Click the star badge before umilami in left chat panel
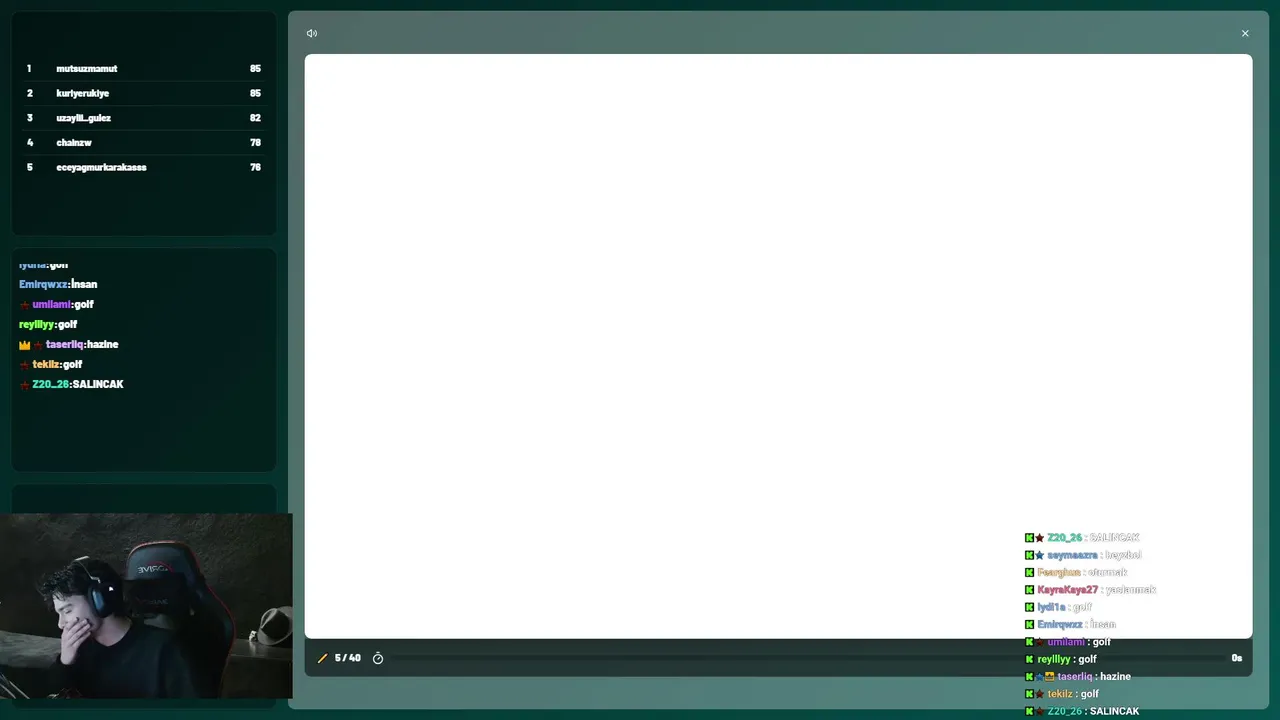The height and width of the screenshot is (720, 1280). point(24,305)
